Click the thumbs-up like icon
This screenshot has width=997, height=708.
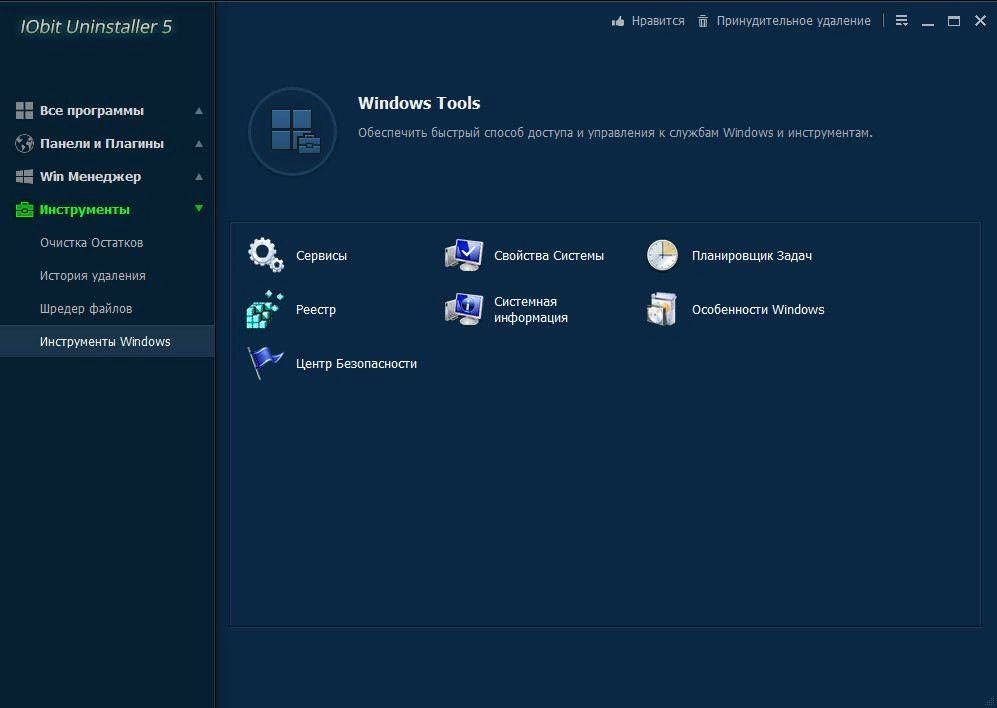coord(617,21)
